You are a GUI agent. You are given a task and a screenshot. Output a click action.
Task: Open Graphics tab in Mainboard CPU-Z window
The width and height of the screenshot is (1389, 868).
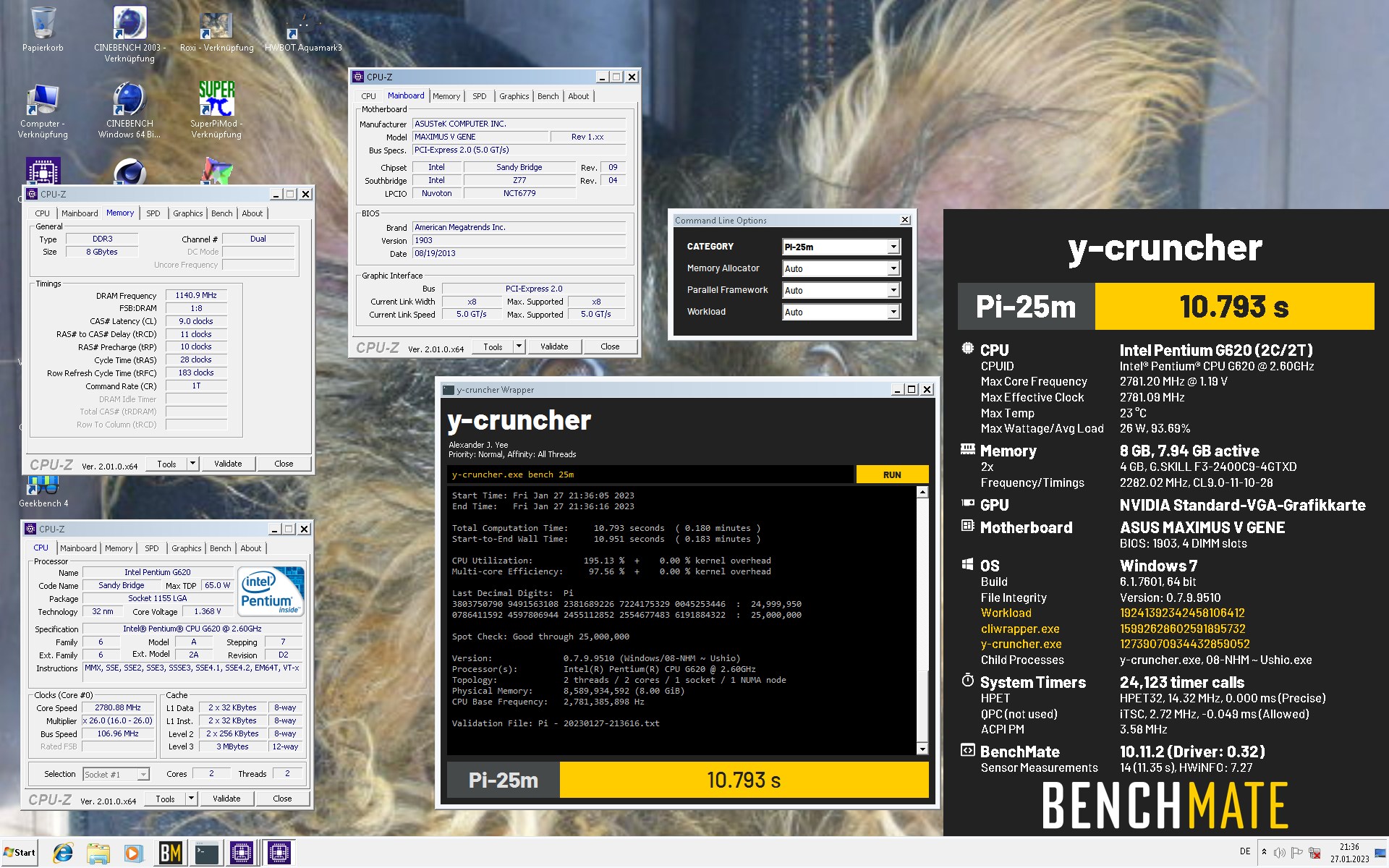514,96
